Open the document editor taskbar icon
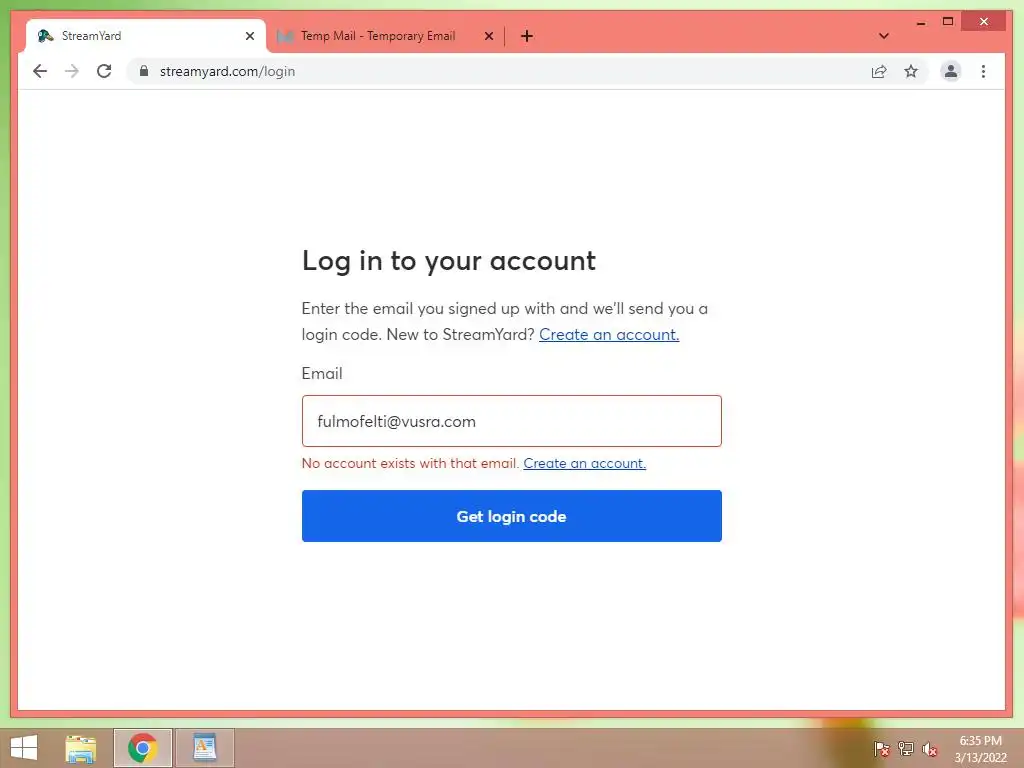The height and width of the screenshot is (768, 1024). pyautogui.click(x=204, y=748)
